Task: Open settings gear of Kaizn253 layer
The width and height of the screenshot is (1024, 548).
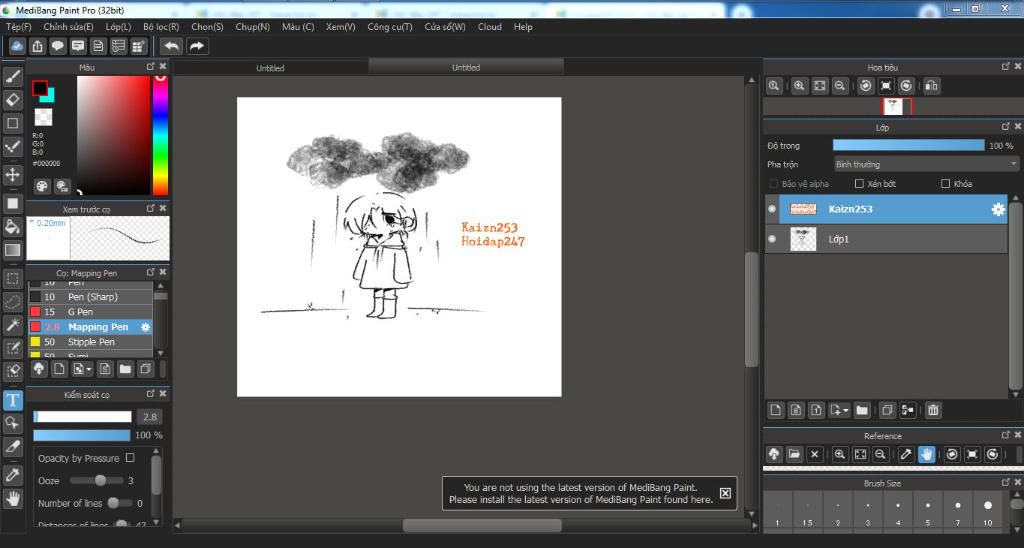Action: (x=999, y=209)
